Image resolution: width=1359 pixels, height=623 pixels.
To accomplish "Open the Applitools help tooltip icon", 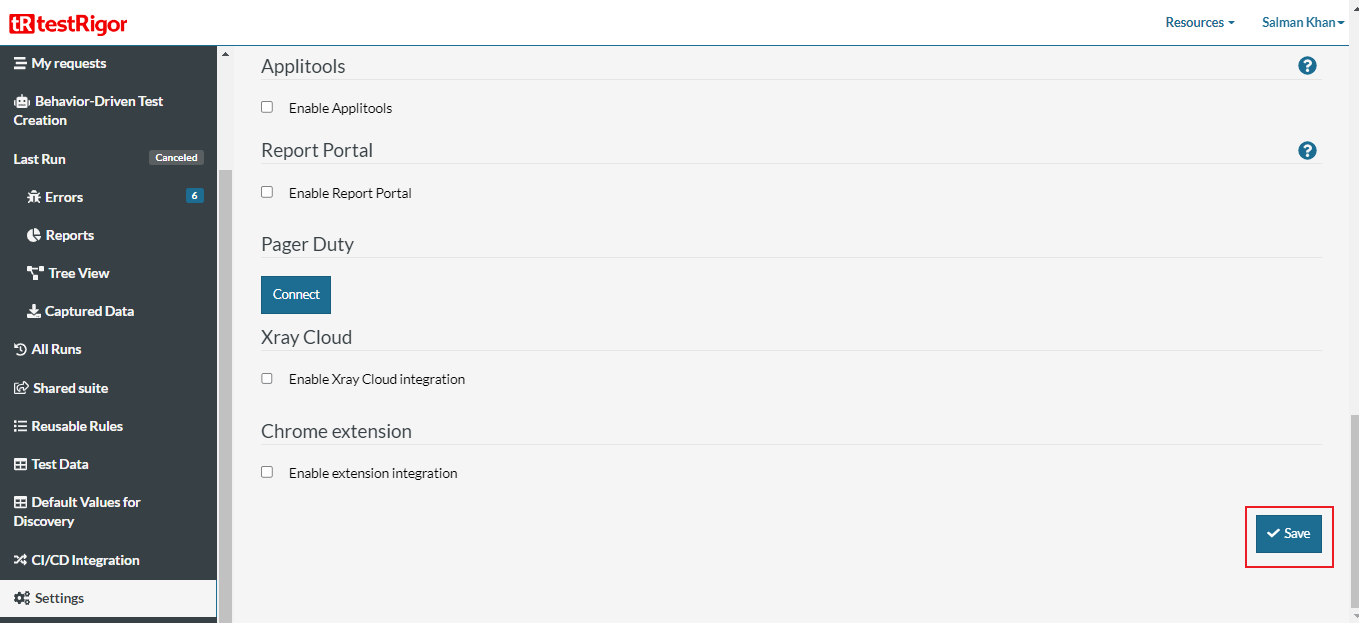I will click(1307, 65).
